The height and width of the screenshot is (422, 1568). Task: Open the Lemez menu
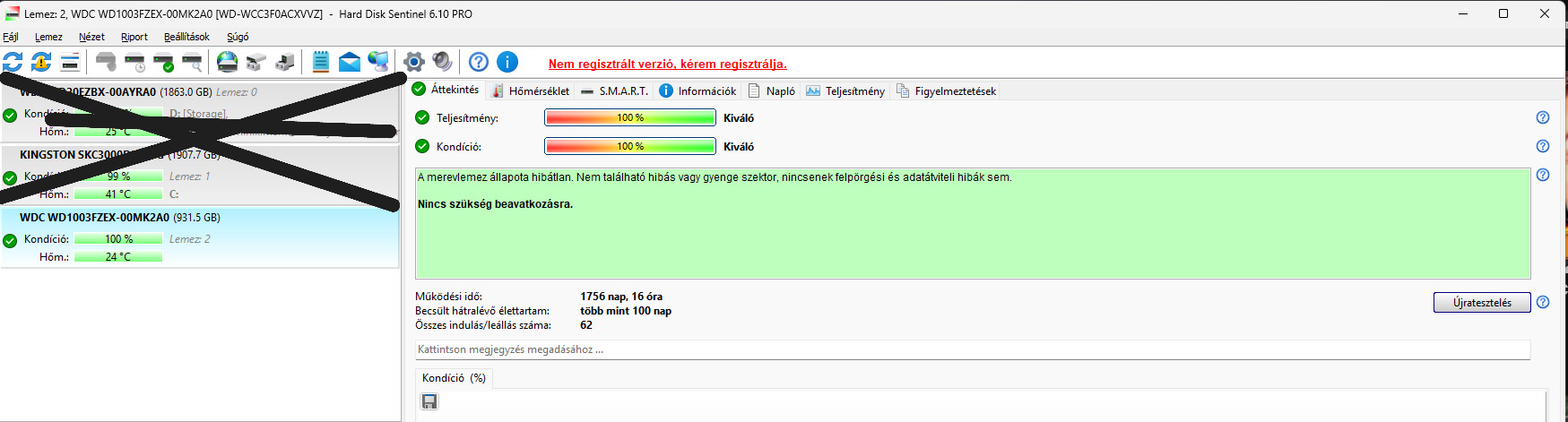48,37
